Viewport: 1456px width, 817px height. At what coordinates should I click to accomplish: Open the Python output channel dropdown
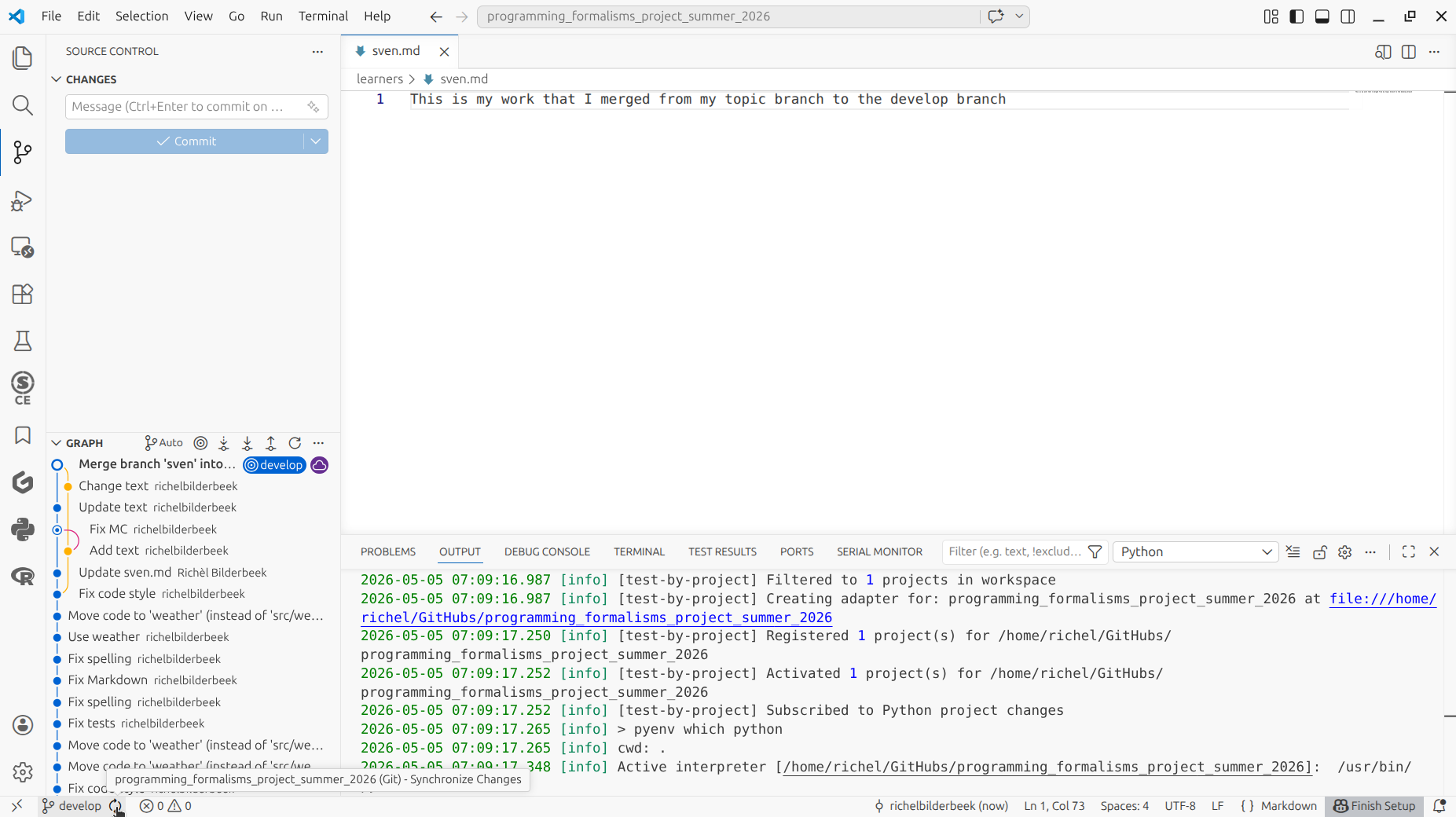click(x=1196, y=552)
